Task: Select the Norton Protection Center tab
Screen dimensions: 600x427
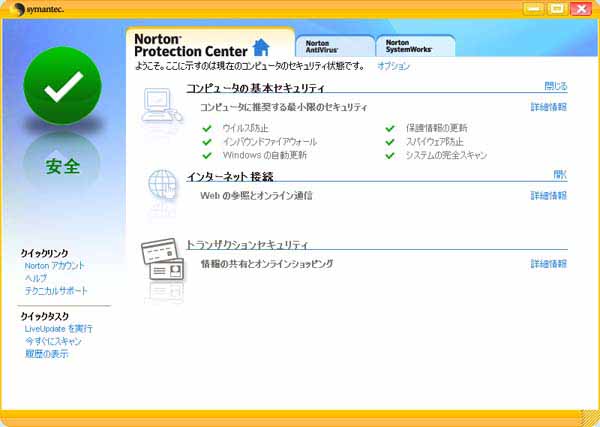Action: pos(210,43)
